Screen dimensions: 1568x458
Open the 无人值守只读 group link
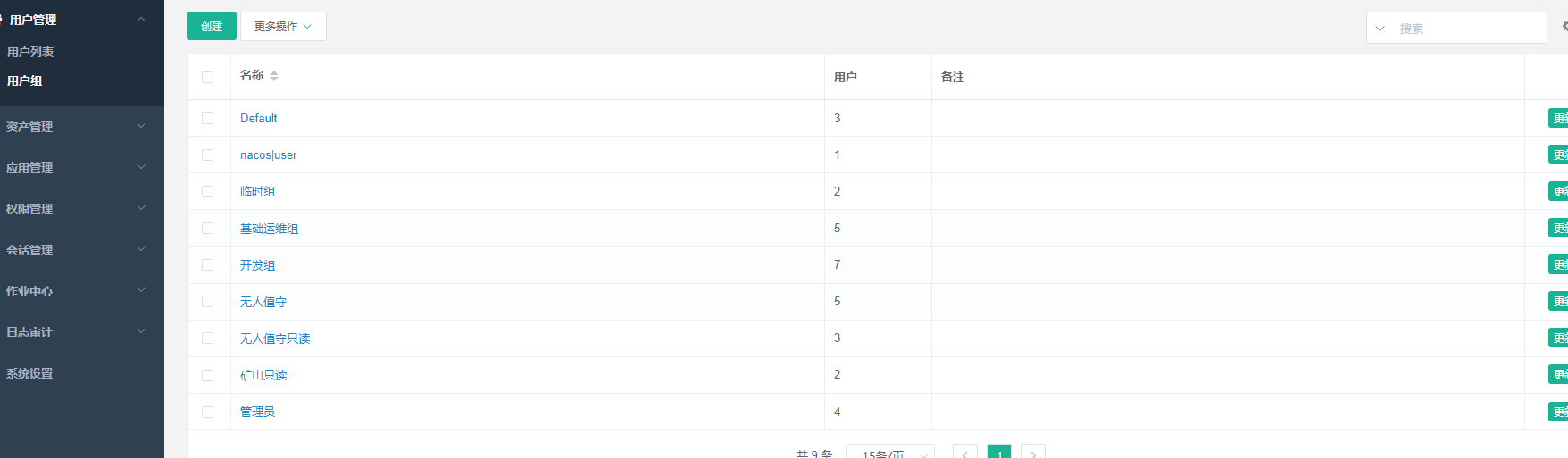(275, 338)
